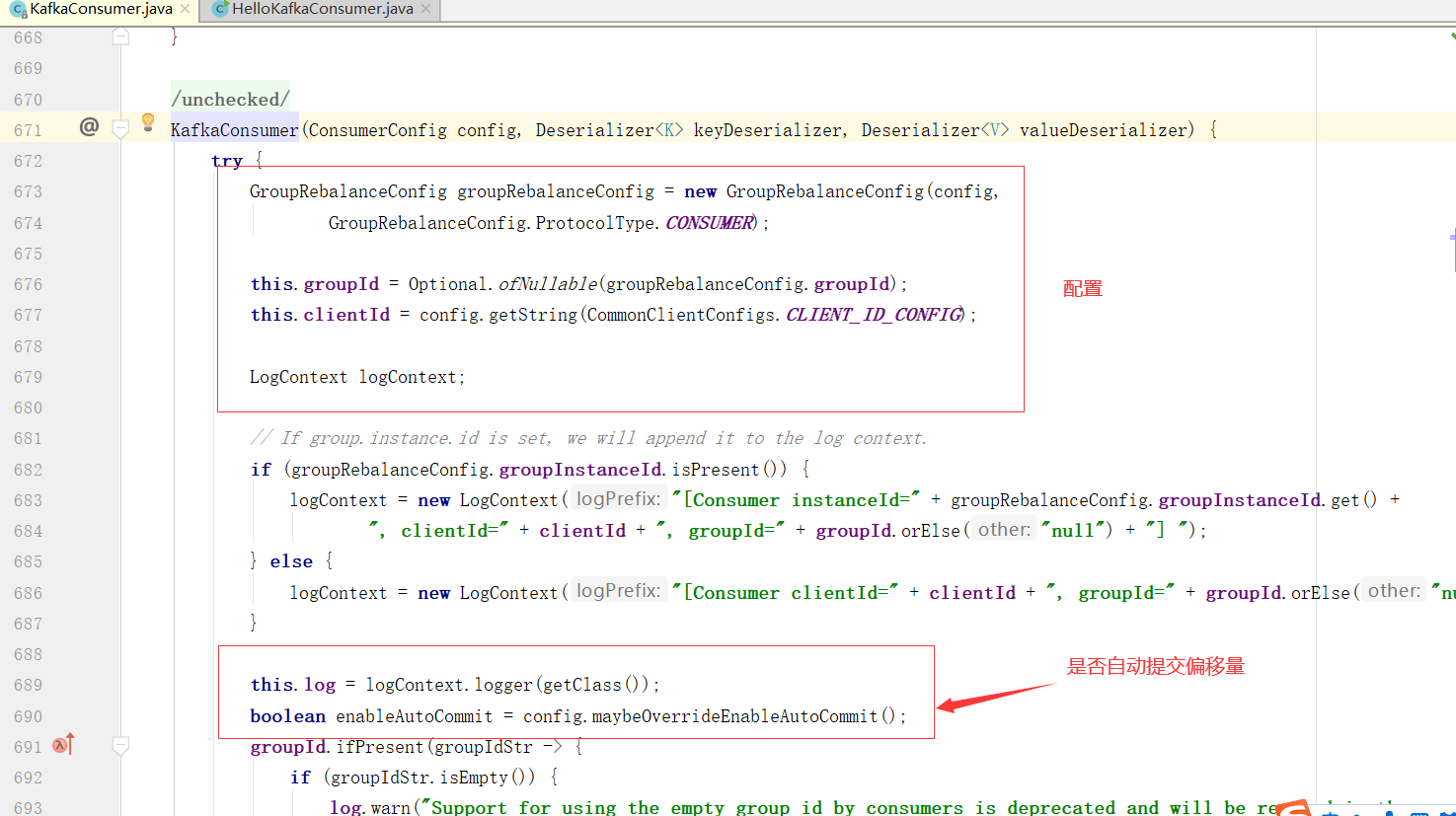Click the logPrefix hint on line 686

pyautogui.click(x=618, y=591)
